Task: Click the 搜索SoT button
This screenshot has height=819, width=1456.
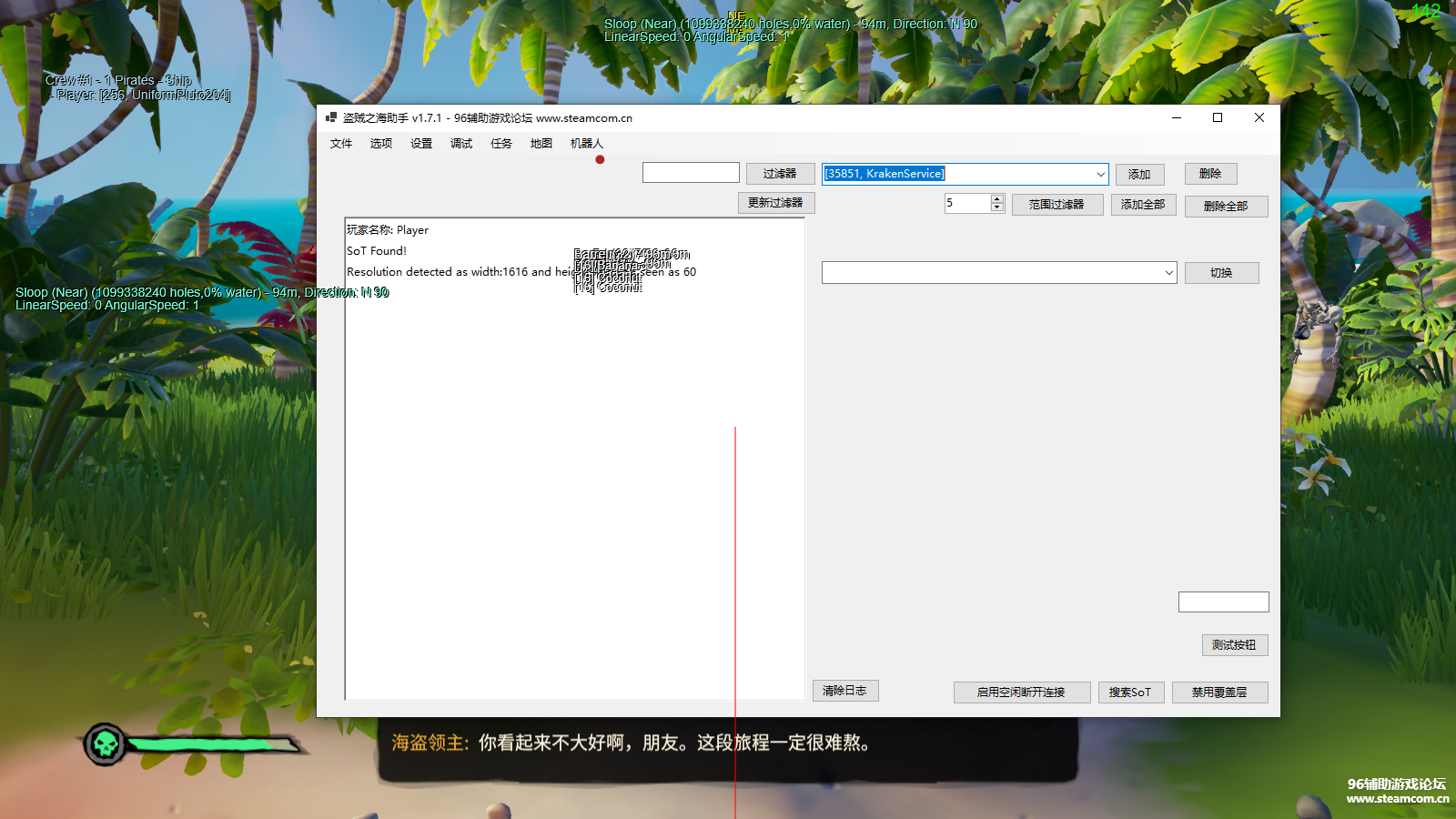Action: (1131, 693)
